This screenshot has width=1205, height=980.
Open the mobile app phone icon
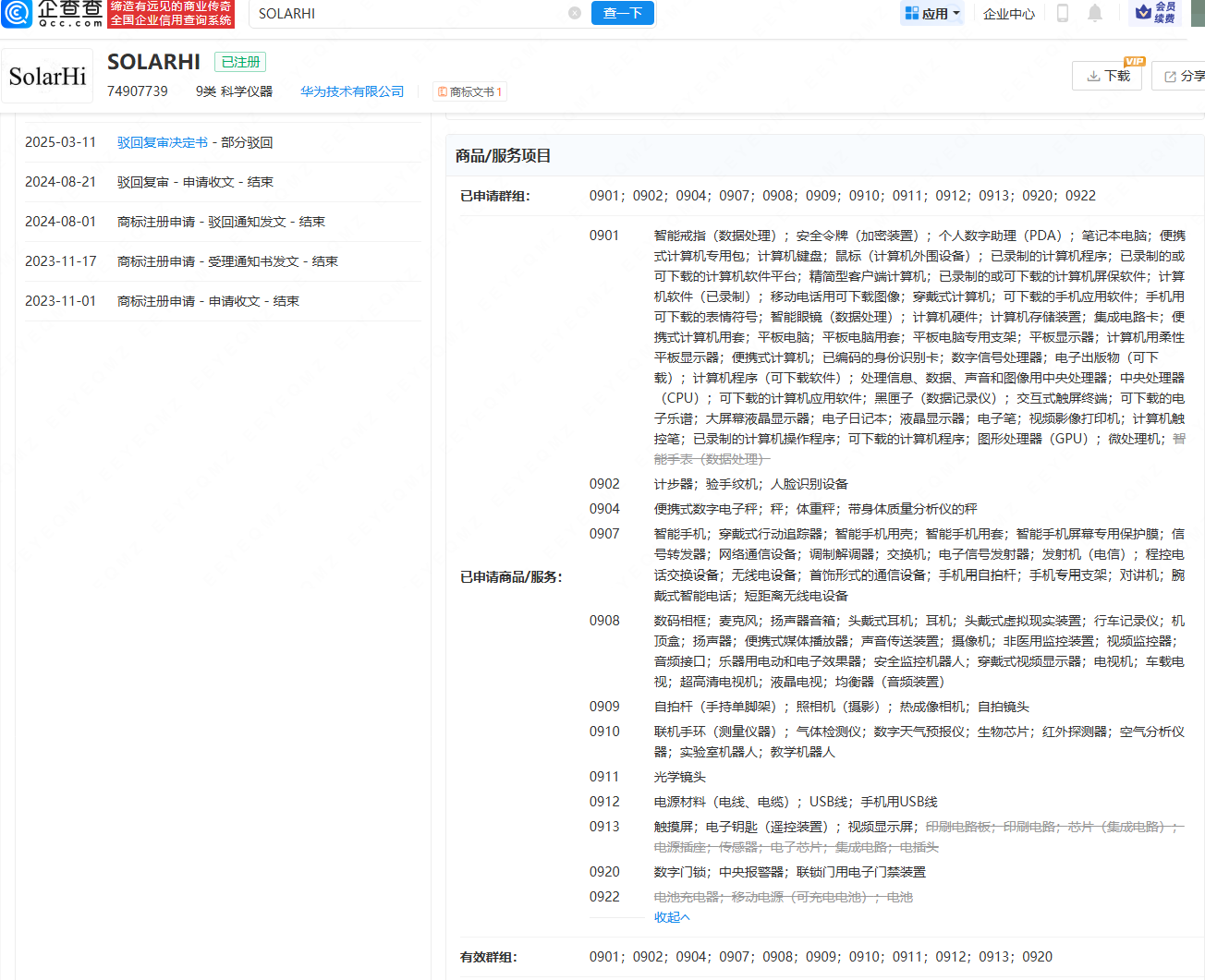tap(1063, 13)
